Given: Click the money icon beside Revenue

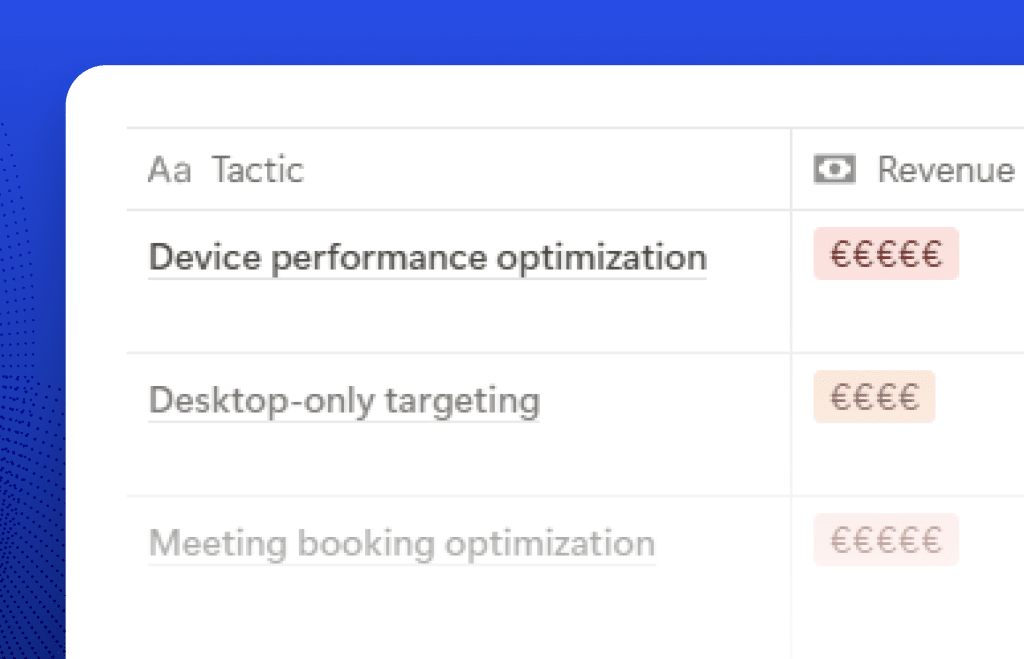Looking at the screenshot, I should pos(834,170).
